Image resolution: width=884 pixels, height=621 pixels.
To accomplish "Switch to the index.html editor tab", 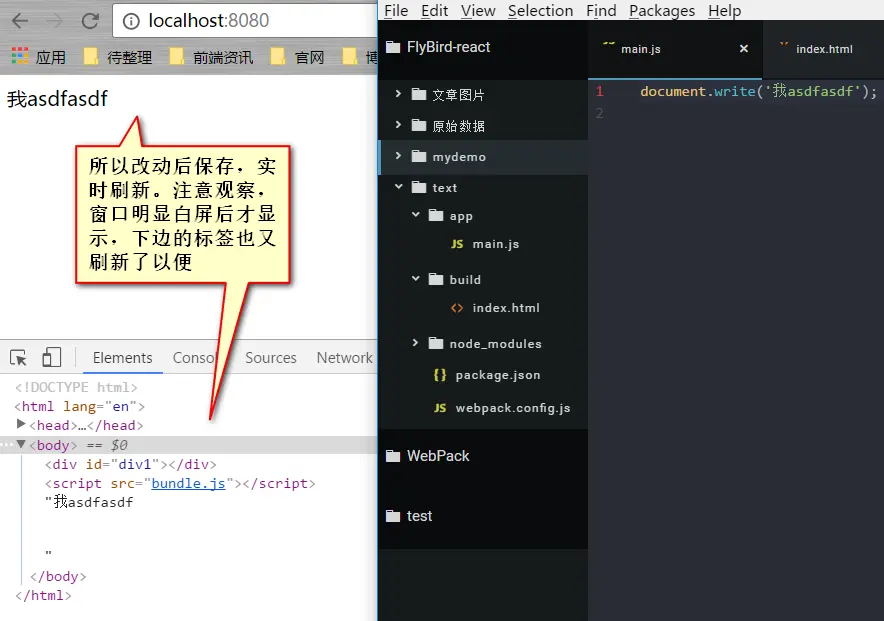I will (824, 50).
